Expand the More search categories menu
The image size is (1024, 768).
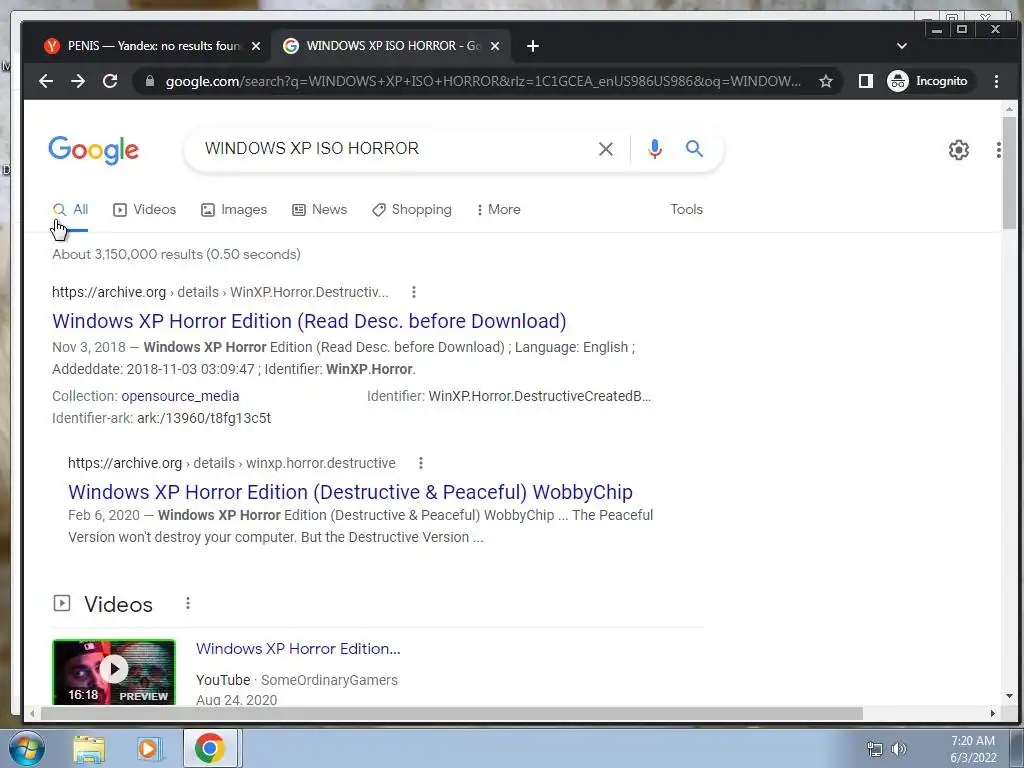[x=498, y=210]
